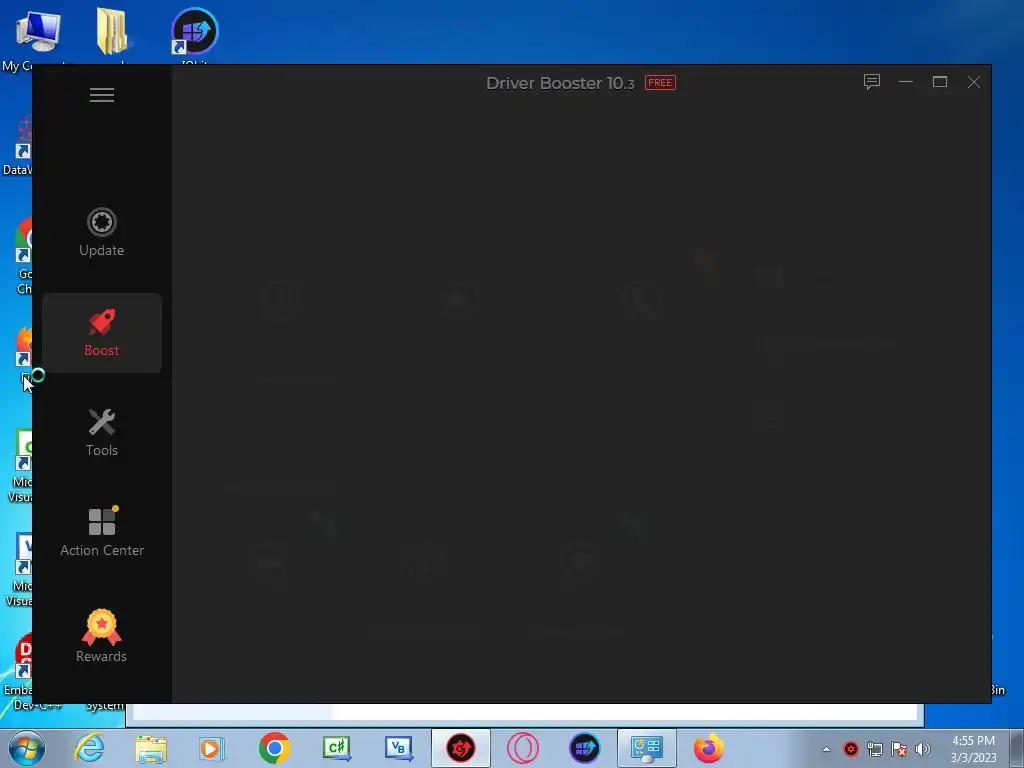Image resolution: width=1024 pixels, height=768 pixels.
Task: Go to Action Center
Action: tap(102, 532)
